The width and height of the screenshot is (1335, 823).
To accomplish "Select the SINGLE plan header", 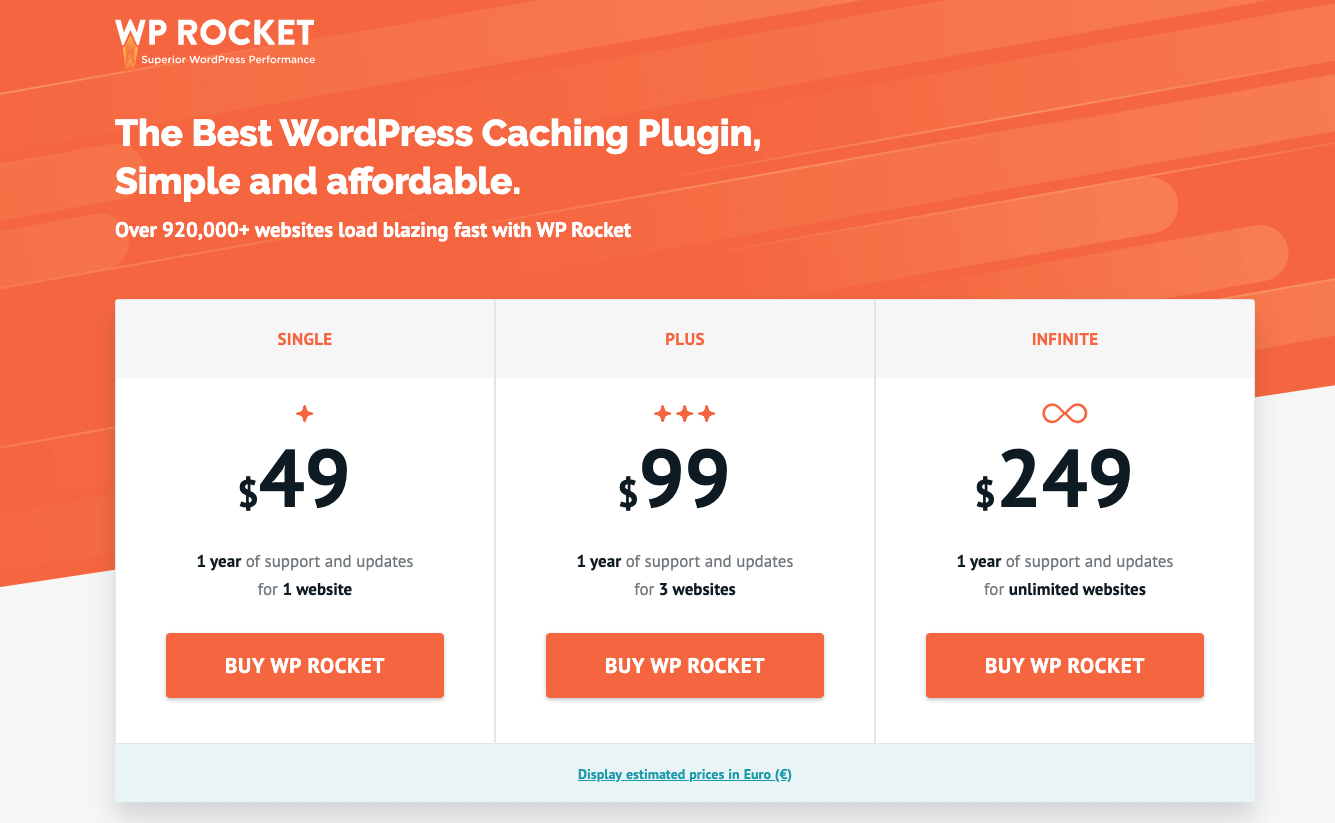I will pos(304,339).
